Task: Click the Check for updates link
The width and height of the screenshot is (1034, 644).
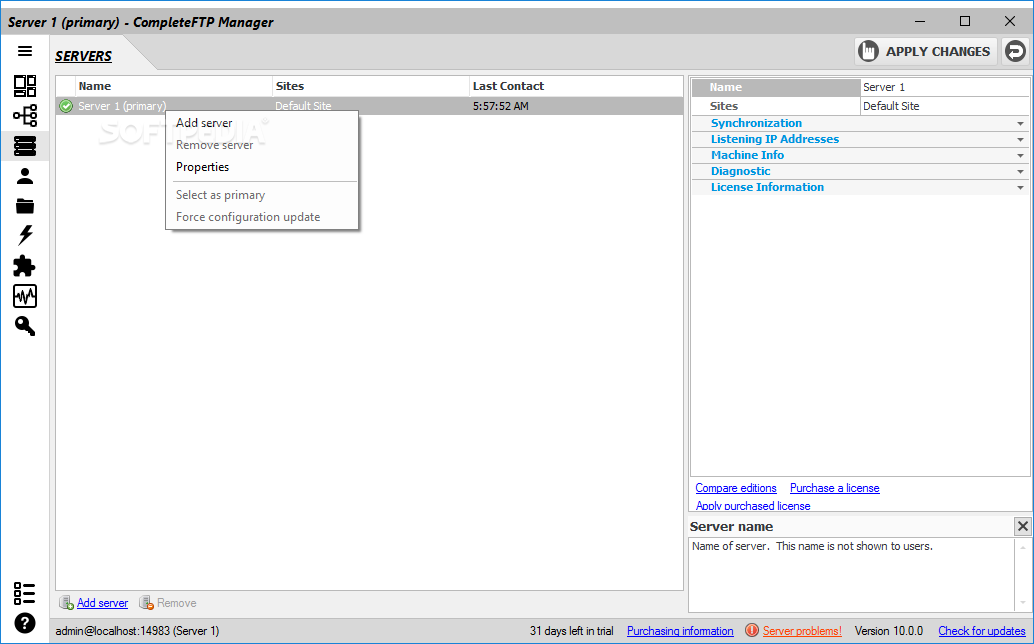Action: tap(982, 631)
